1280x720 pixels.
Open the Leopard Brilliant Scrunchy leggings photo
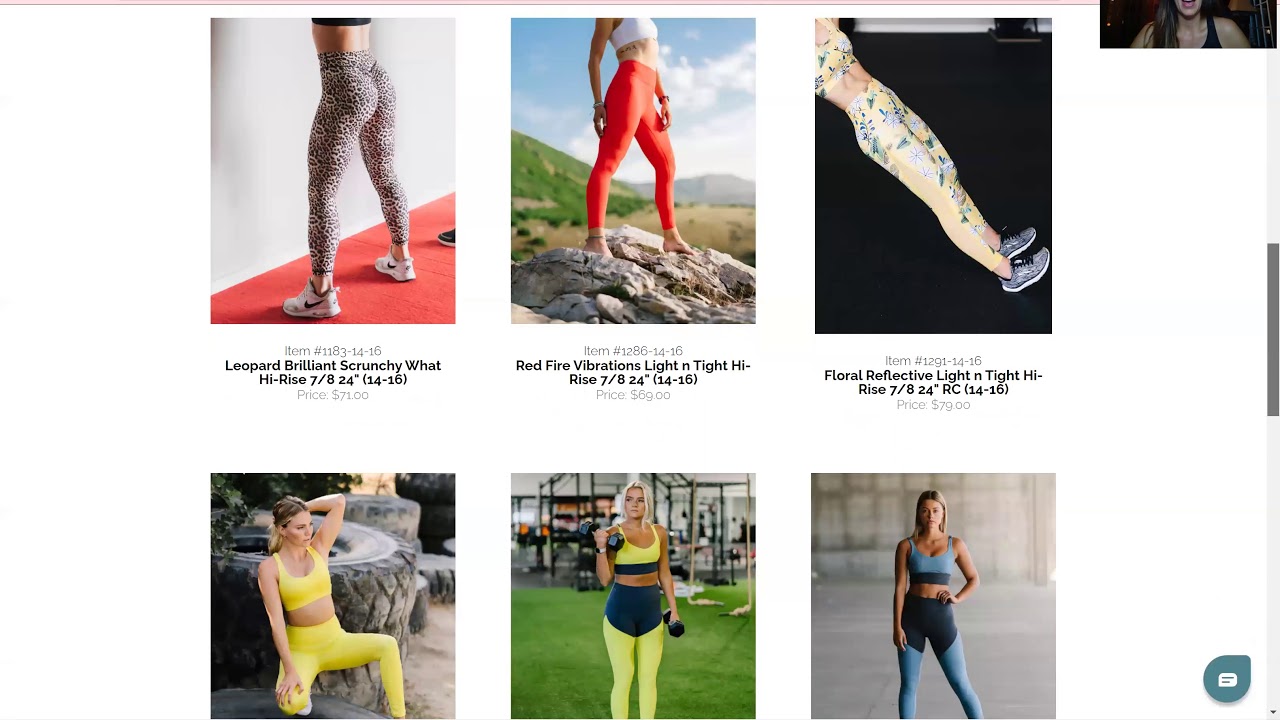[x=333, y=171]
